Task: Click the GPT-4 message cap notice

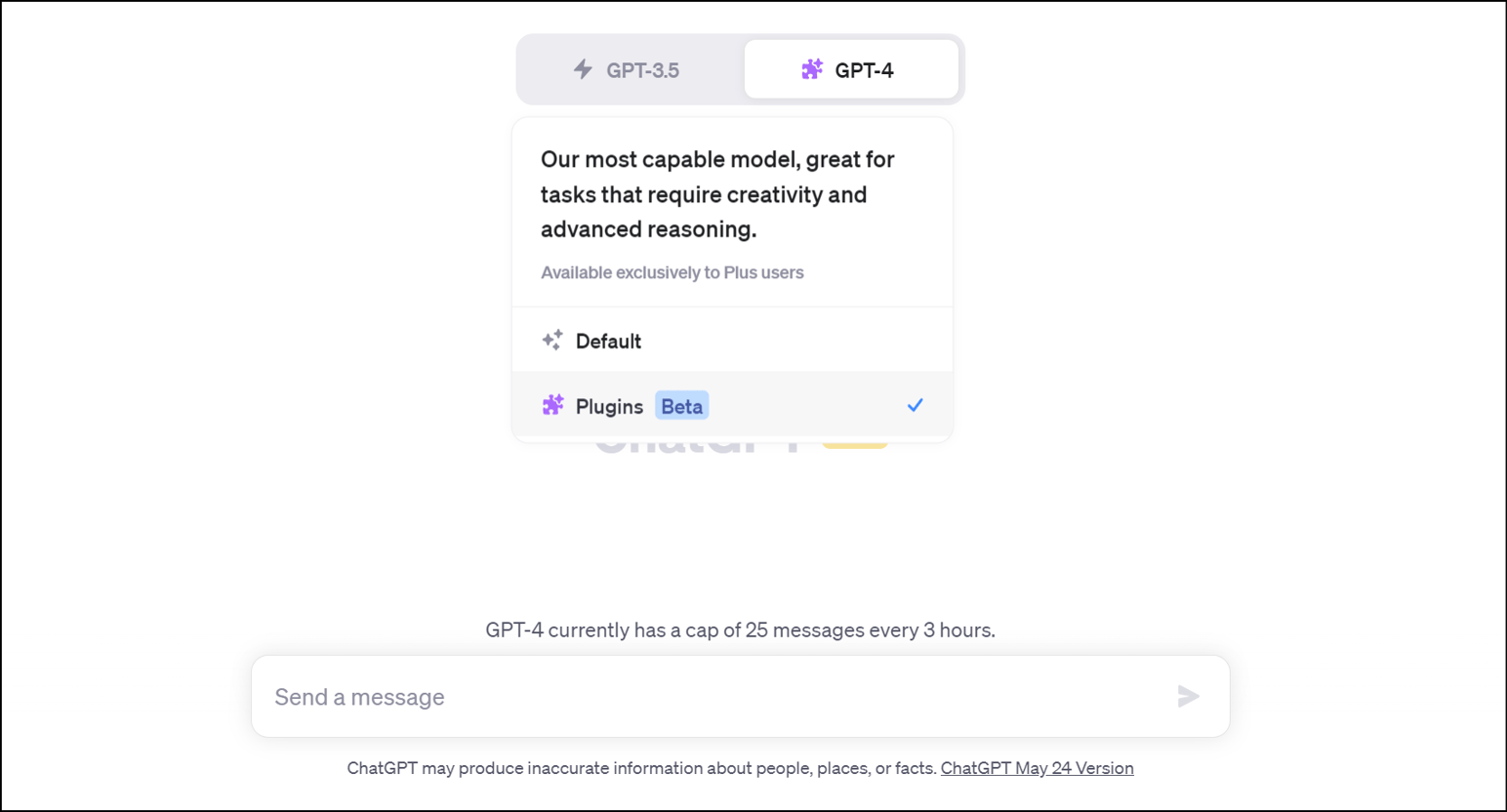Action: [741, 629]
